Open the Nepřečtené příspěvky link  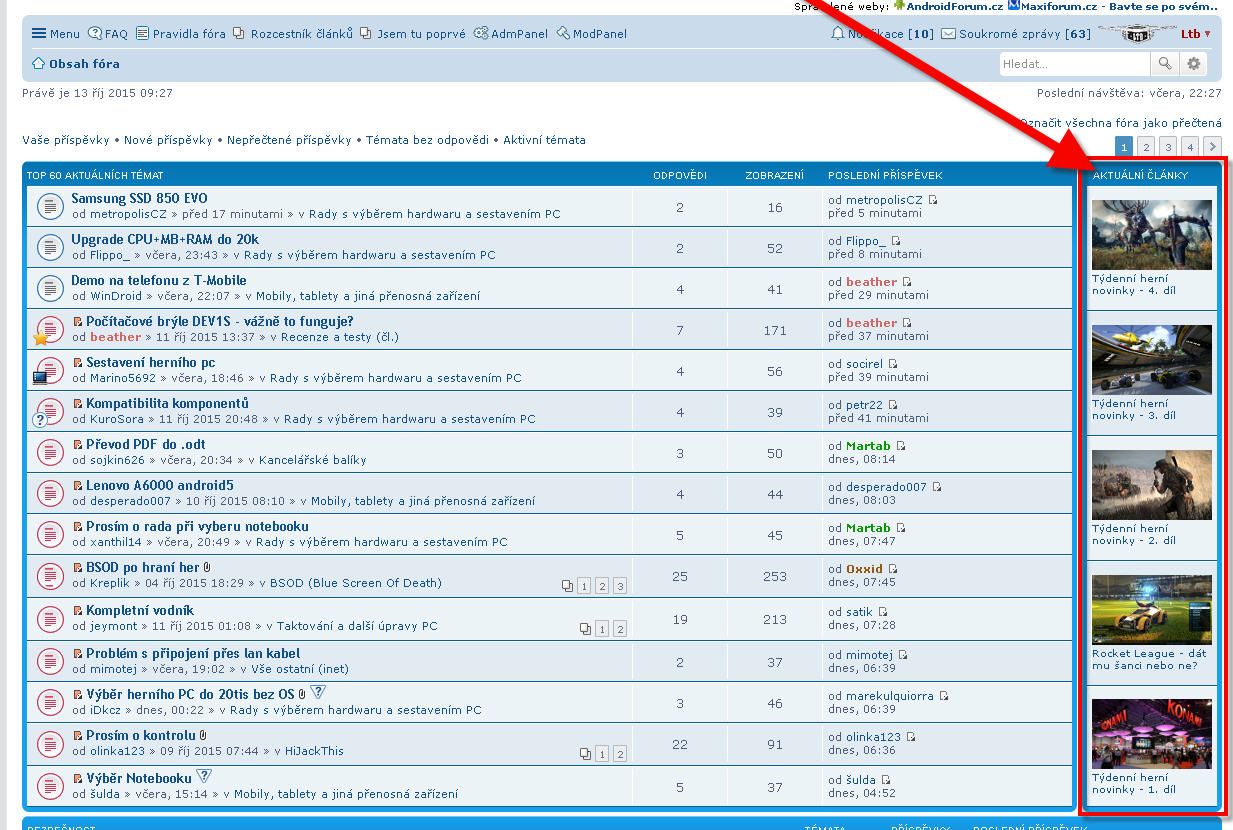click(x=289, y=140)
